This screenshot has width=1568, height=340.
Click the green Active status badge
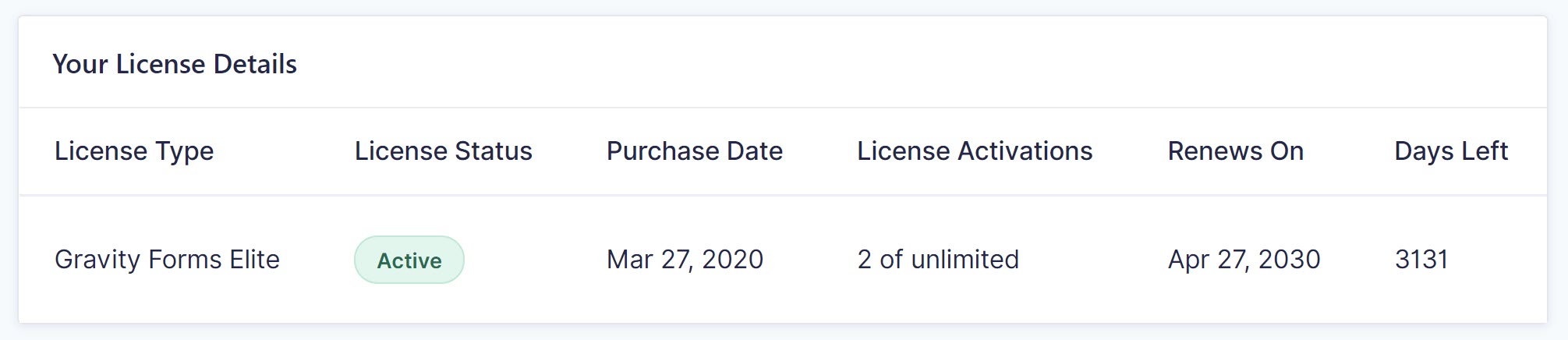click(x=409, y=260)
